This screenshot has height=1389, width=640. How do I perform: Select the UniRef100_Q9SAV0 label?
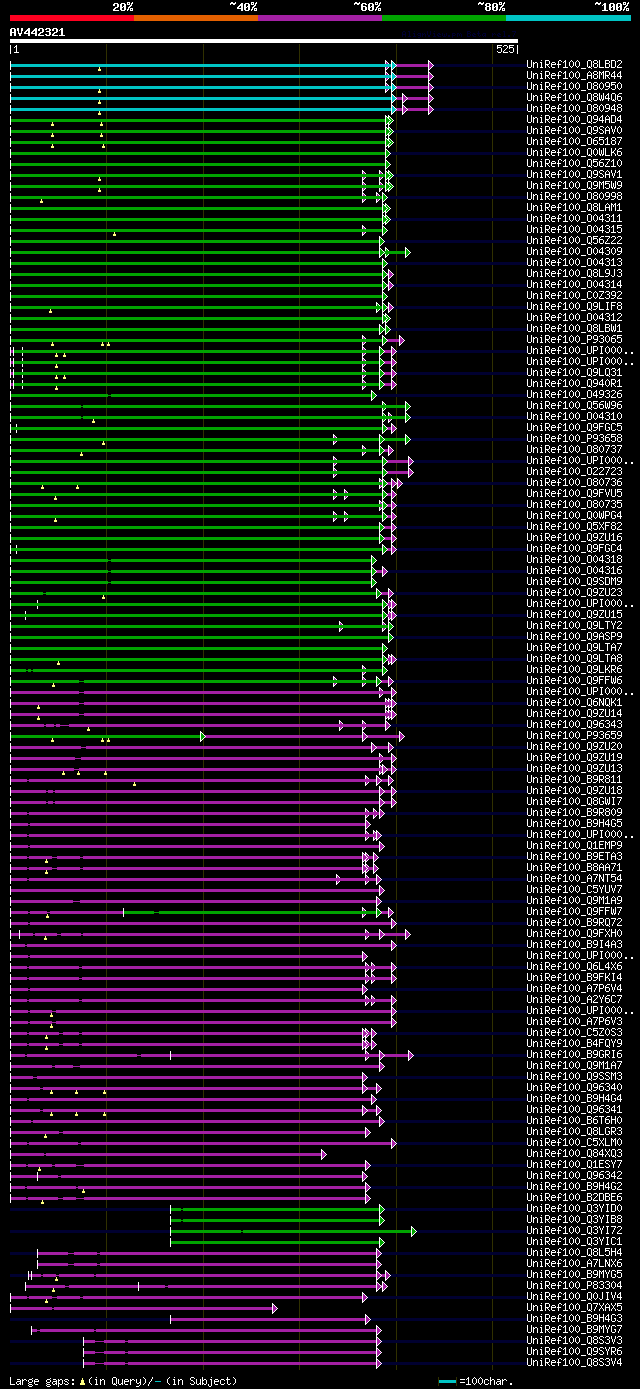tap(574, 131)
